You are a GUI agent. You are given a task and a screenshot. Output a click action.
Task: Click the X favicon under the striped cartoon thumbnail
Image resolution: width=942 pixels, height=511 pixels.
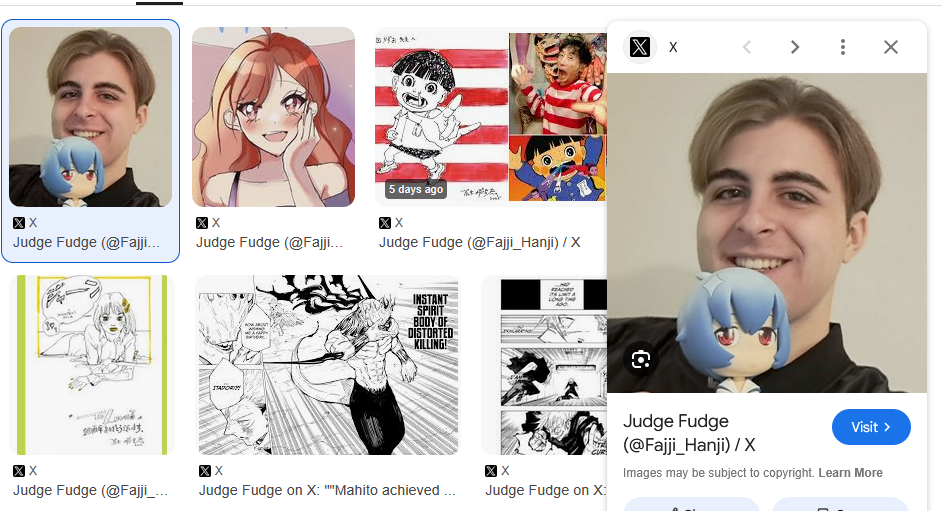(385, 223)
